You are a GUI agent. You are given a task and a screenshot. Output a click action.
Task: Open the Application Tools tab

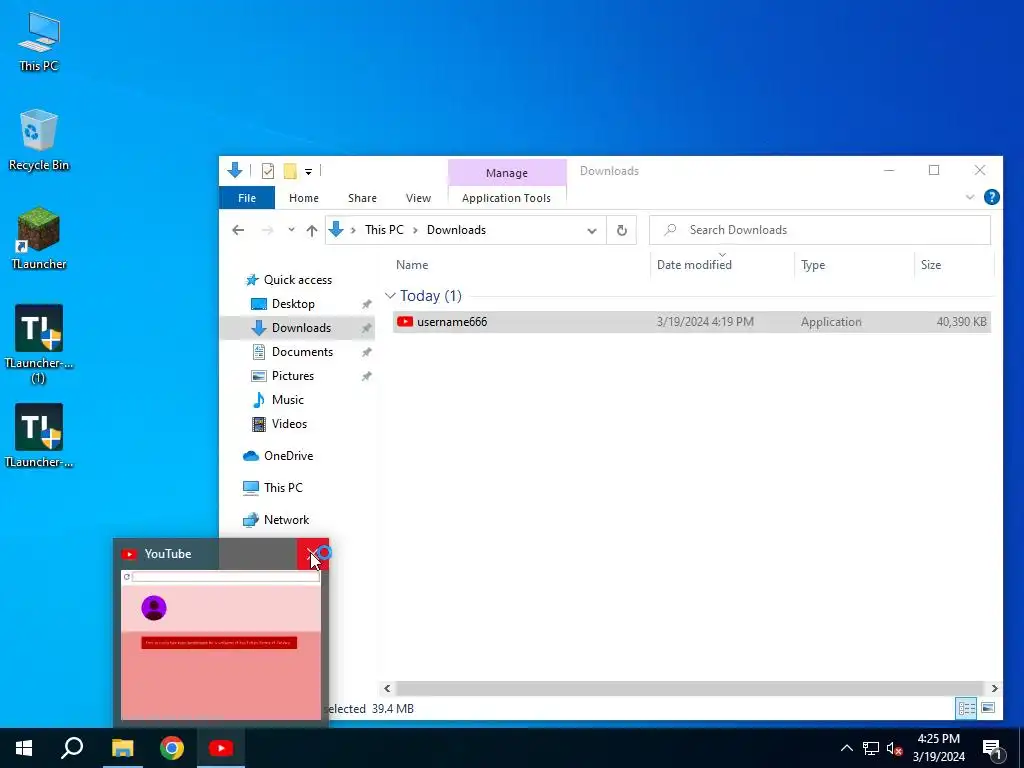click(506, 198)
